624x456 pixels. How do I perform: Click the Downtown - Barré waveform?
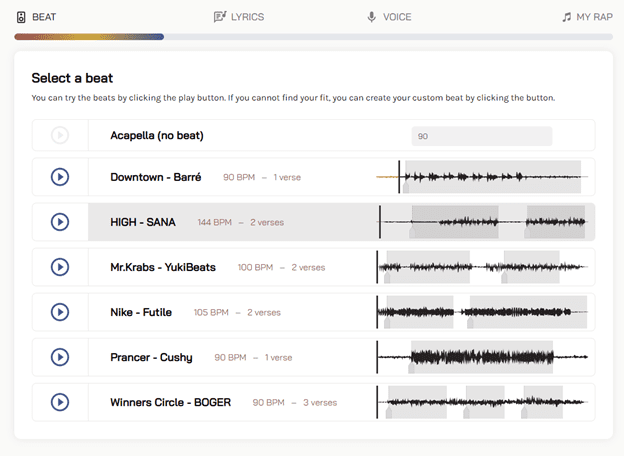(x=485, y=177)
